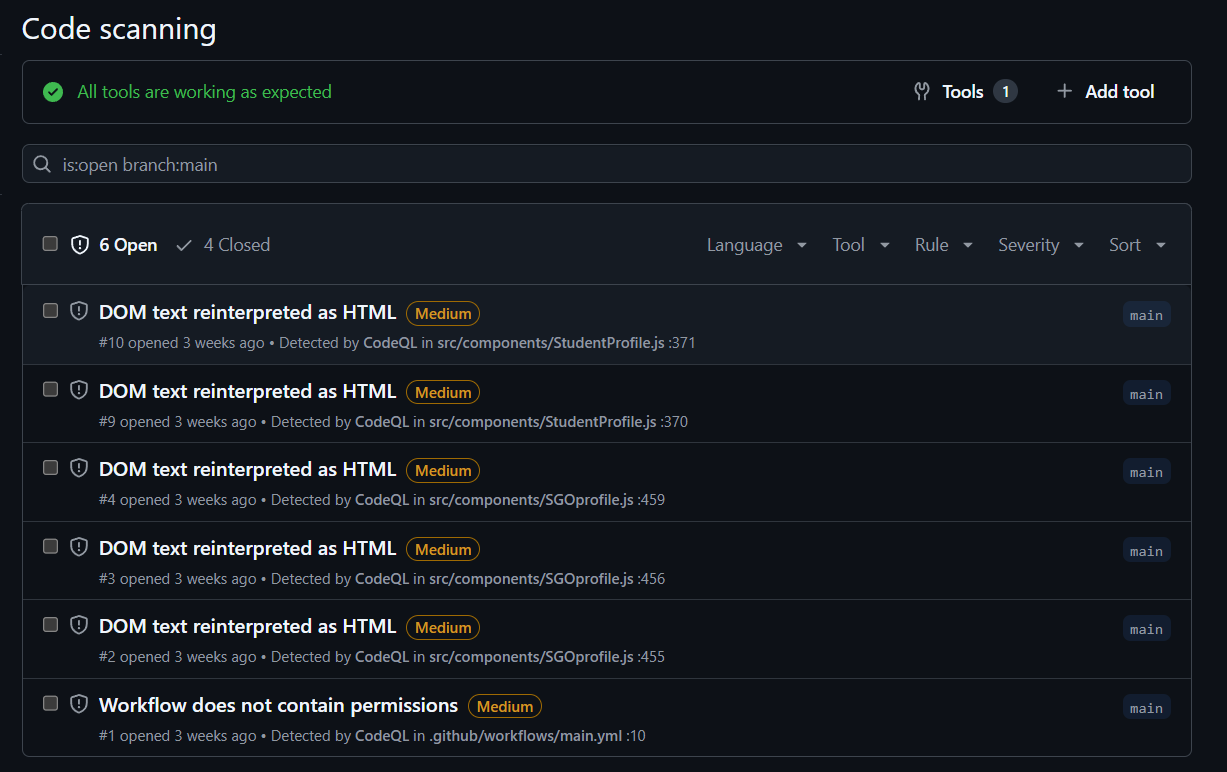
Task: Check the box for alert #3
Action: tap(50, 547)
